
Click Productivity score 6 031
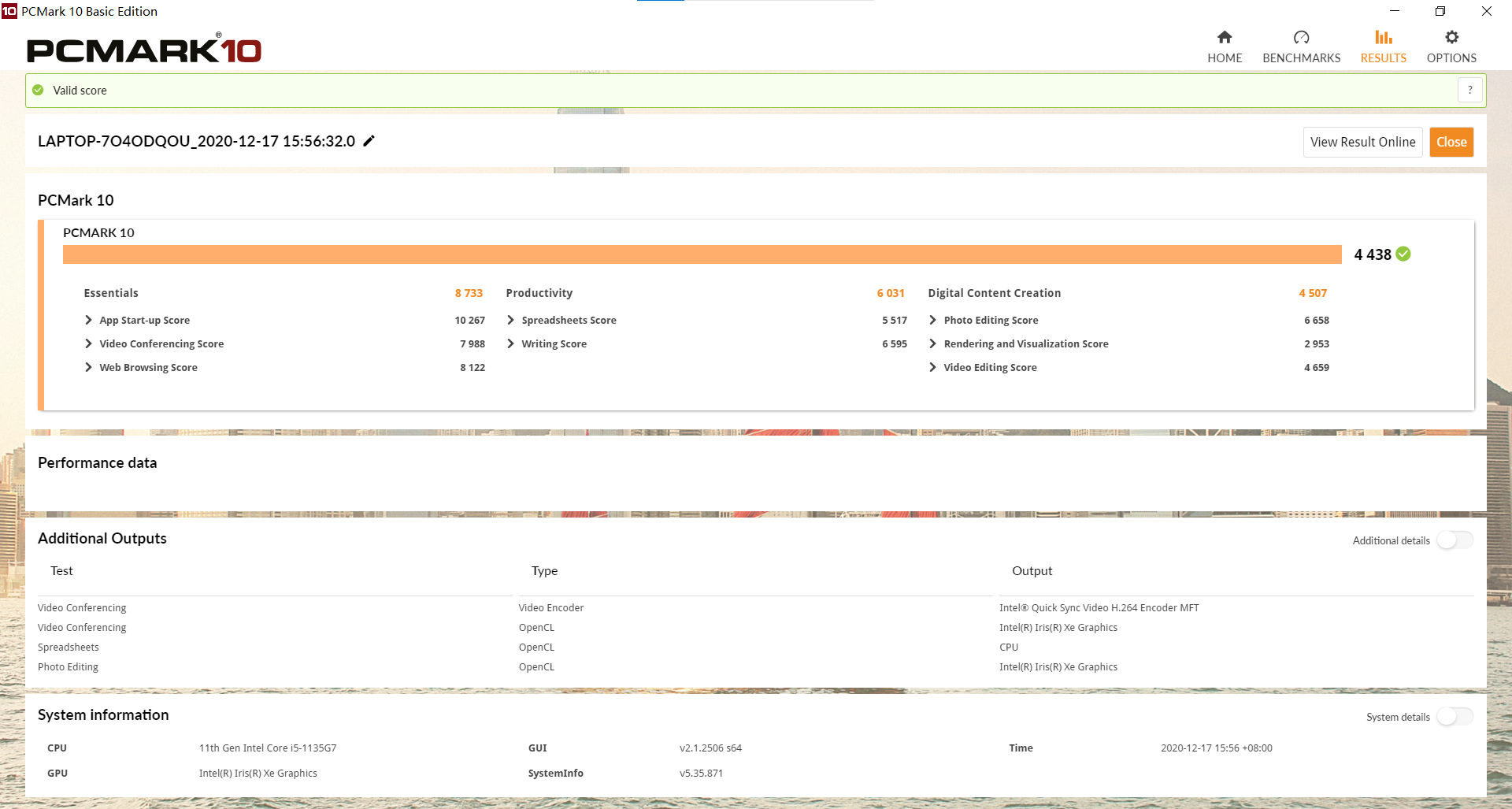coord(891,293)
